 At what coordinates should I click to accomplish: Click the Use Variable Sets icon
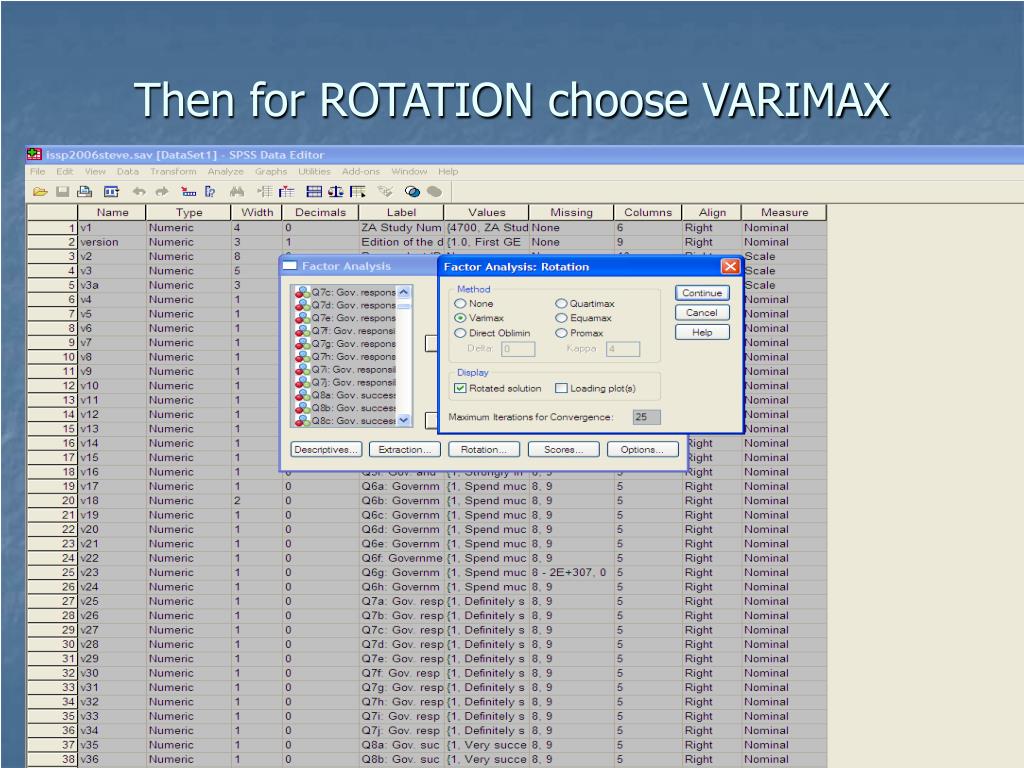point(412,192)
